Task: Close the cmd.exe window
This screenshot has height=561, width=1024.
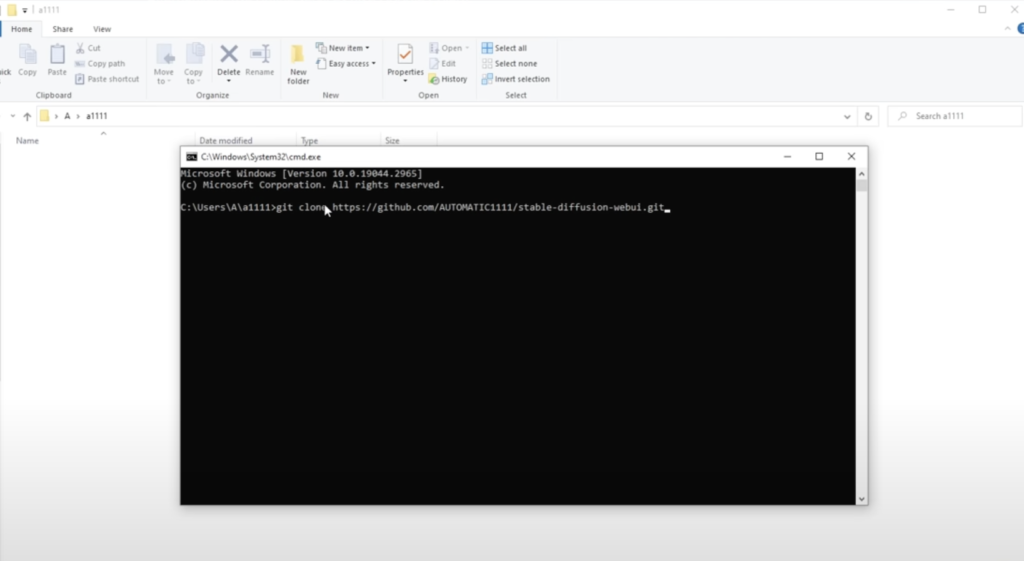Action: (851, 157)
